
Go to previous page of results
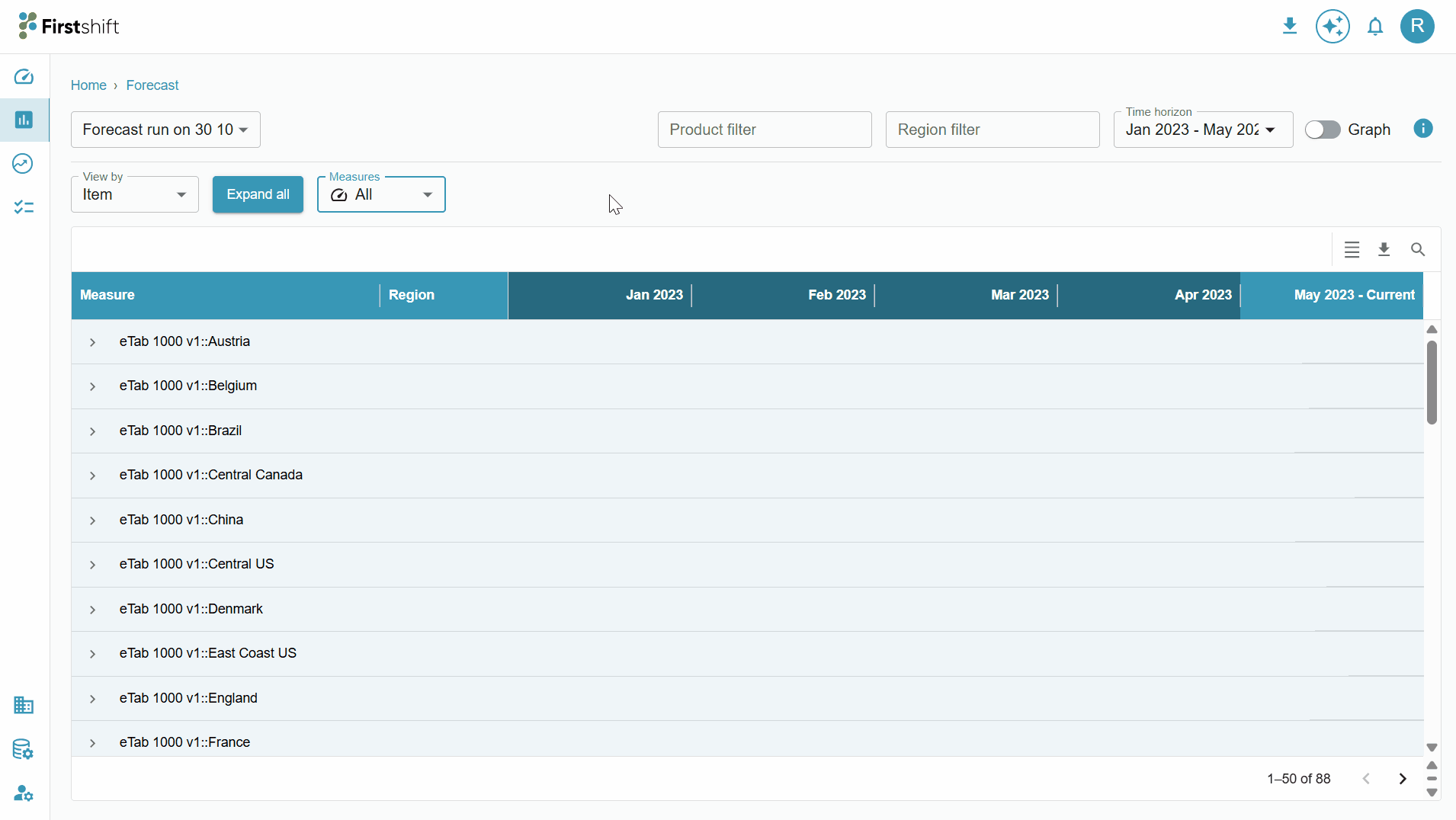[x=1366, y=779]
